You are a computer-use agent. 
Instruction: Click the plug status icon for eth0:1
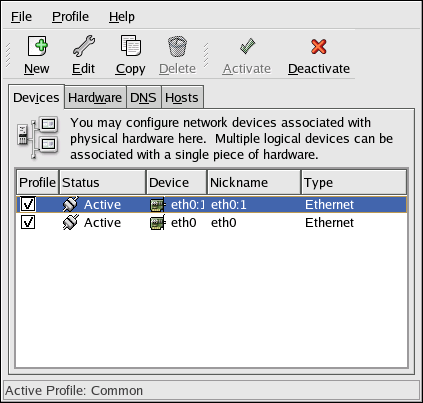tap(71, 204)
